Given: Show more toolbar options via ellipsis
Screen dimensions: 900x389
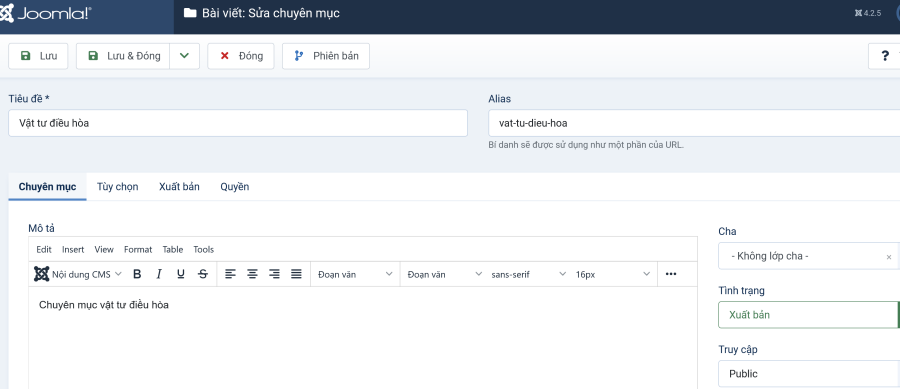Looking at the screenshot, I should coord(671,274).
